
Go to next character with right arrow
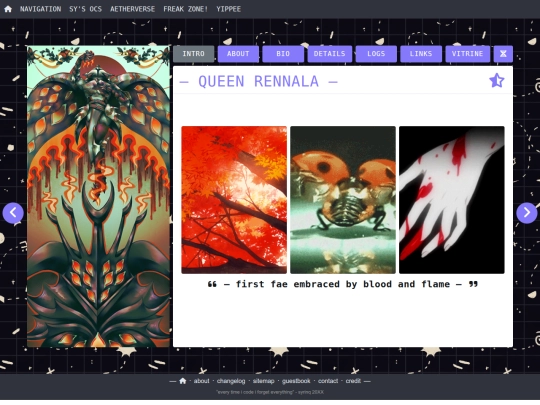click(x=527, y=213)
